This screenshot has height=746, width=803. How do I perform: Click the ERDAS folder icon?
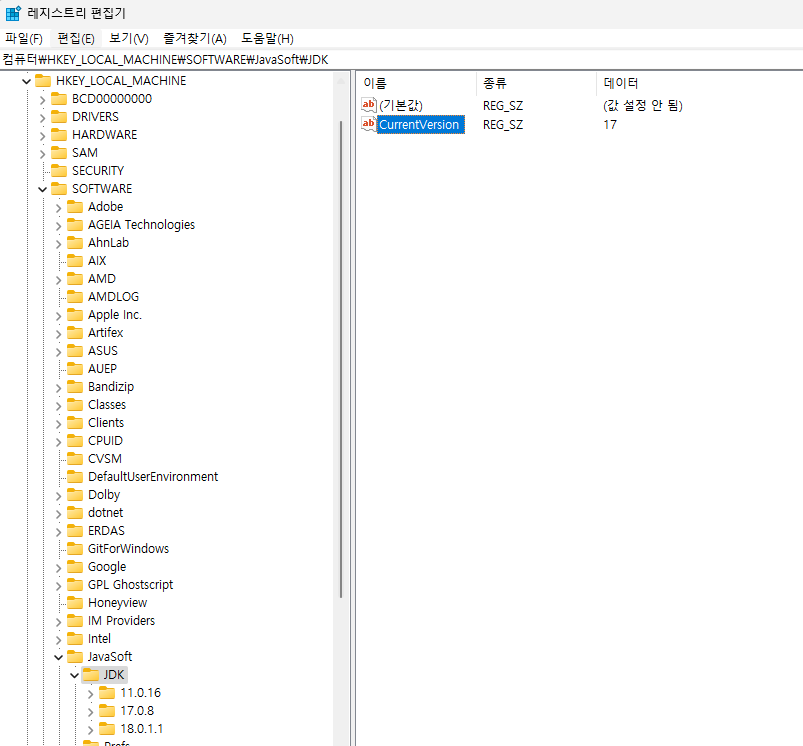pos(75,530)
